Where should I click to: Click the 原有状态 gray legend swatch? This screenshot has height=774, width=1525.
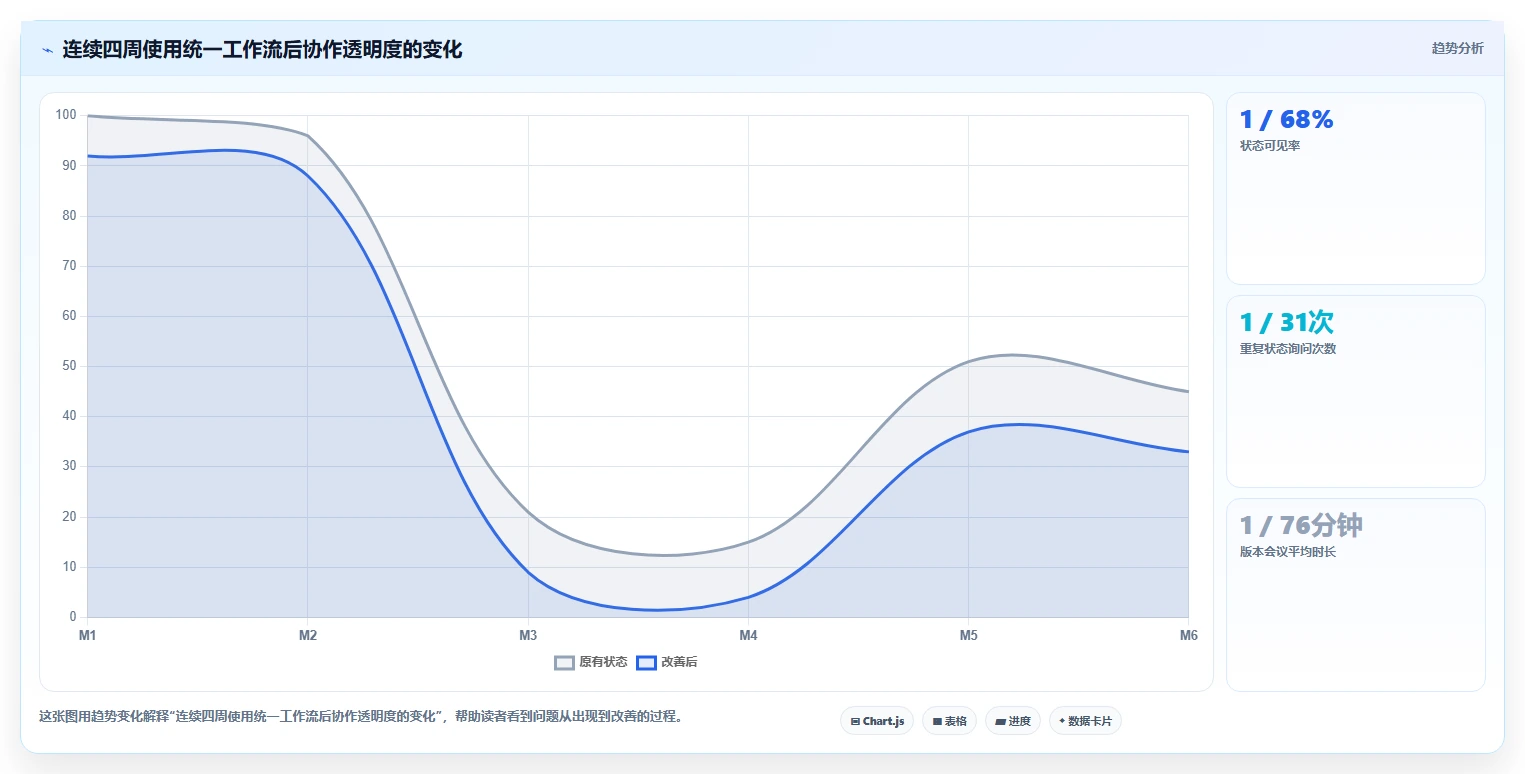(565, 662)
